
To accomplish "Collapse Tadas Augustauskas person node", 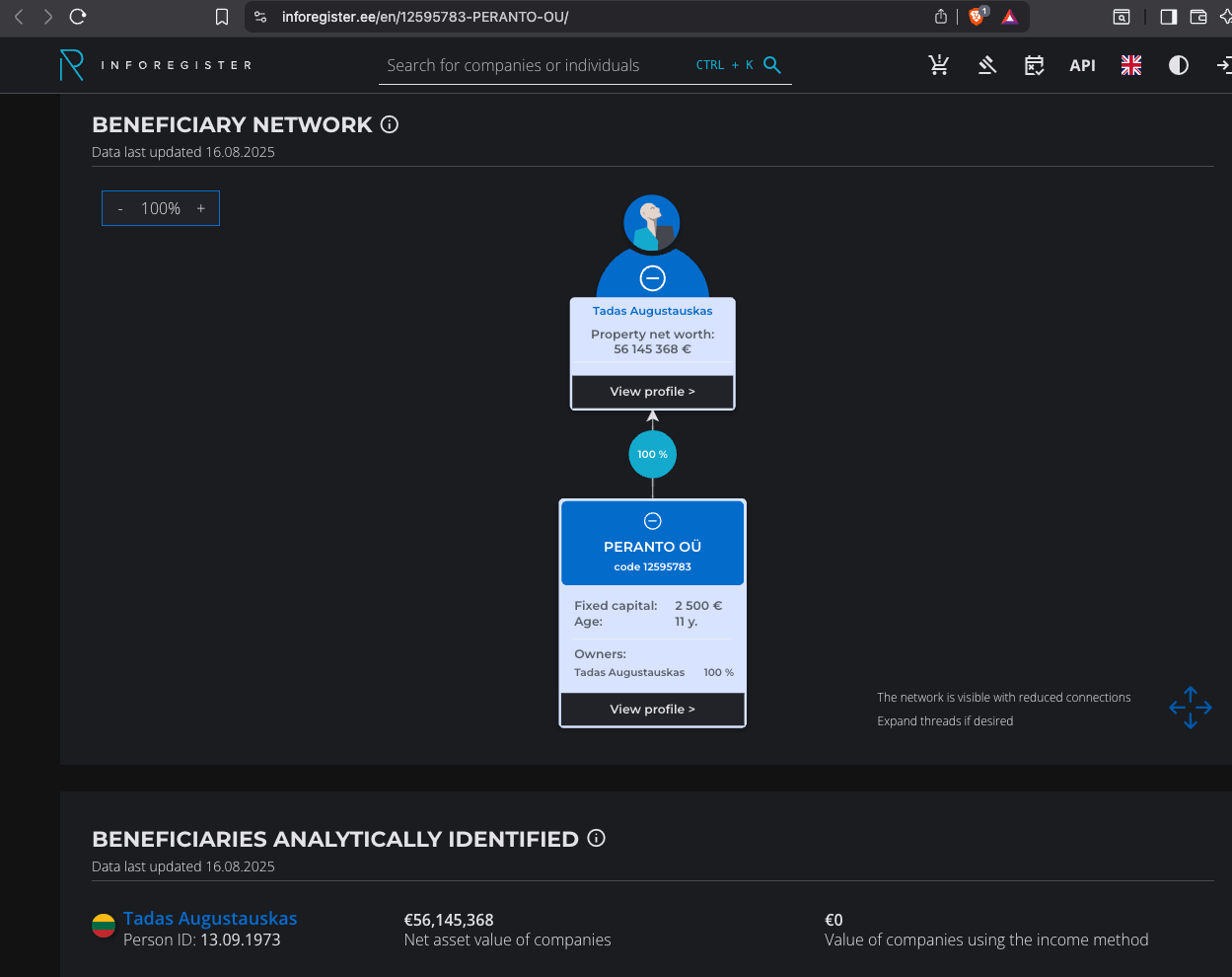I will pos(653,278).
